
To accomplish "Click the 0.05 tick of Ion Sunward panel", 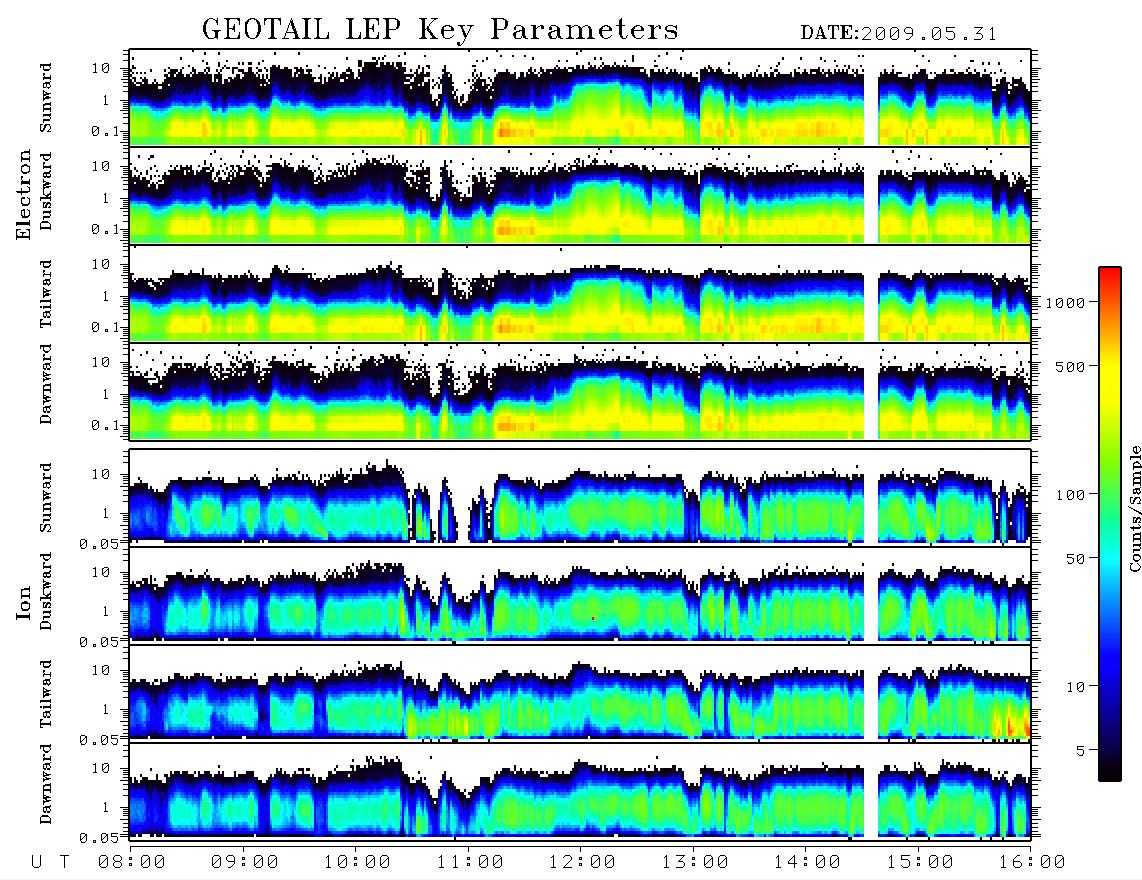I will tap(99, 543).
